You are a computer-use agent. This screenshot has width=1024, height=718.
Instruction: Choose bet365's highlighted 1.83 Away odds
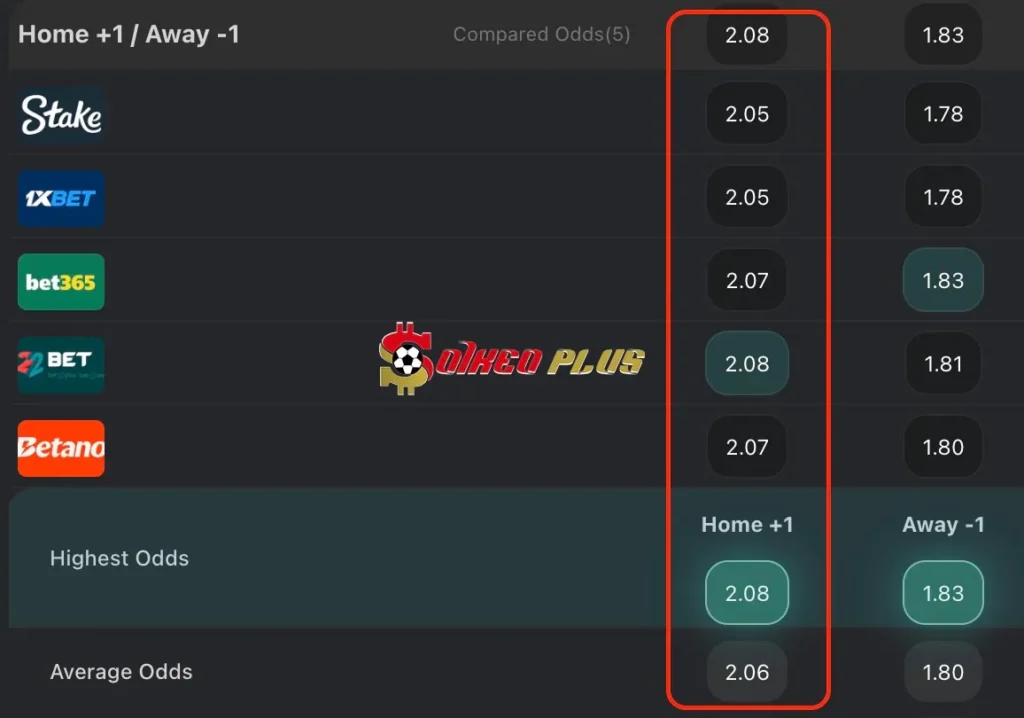pos(943,280)
